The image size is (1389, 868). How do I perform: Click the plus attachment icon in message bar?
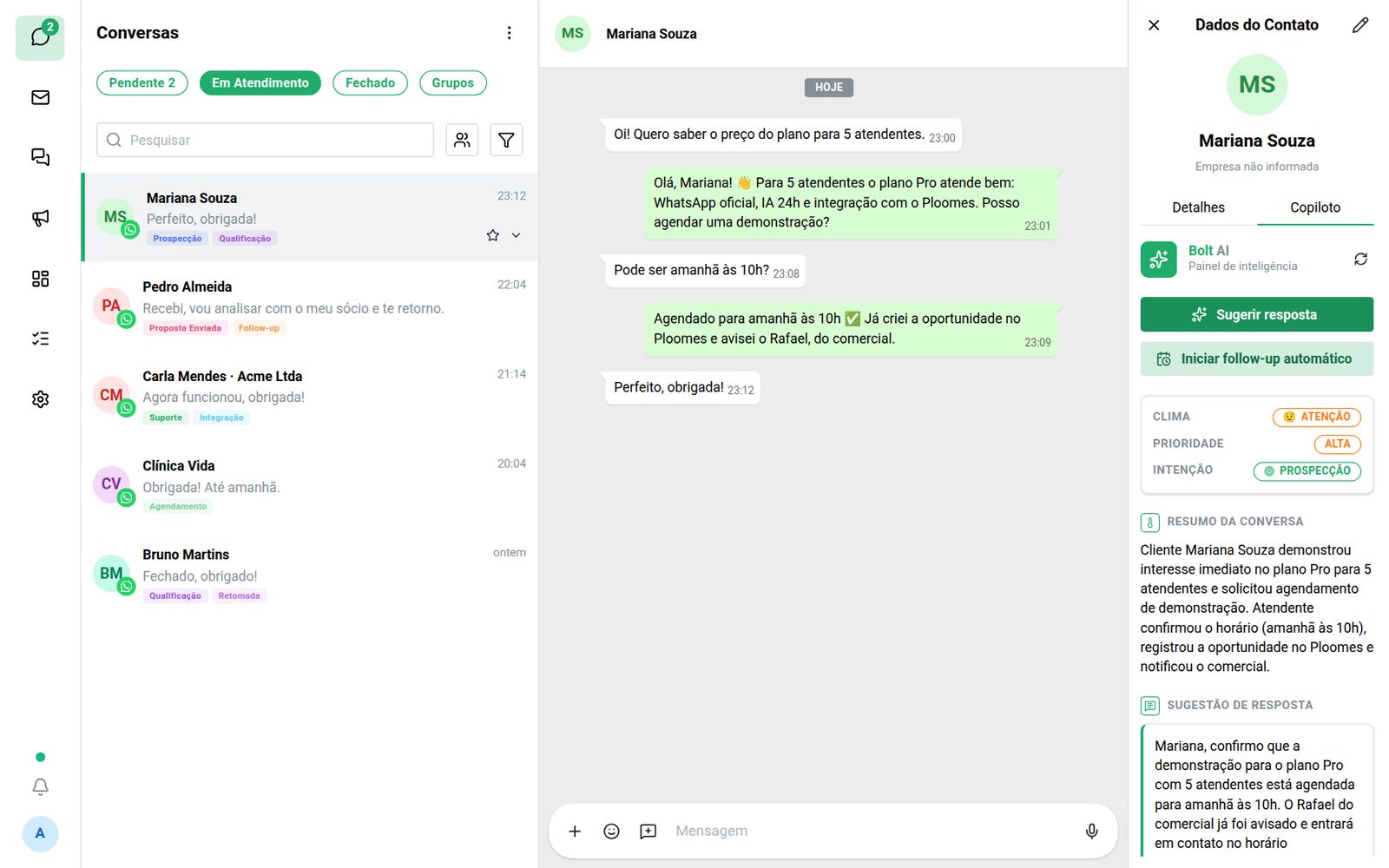(x=575, y=832)
